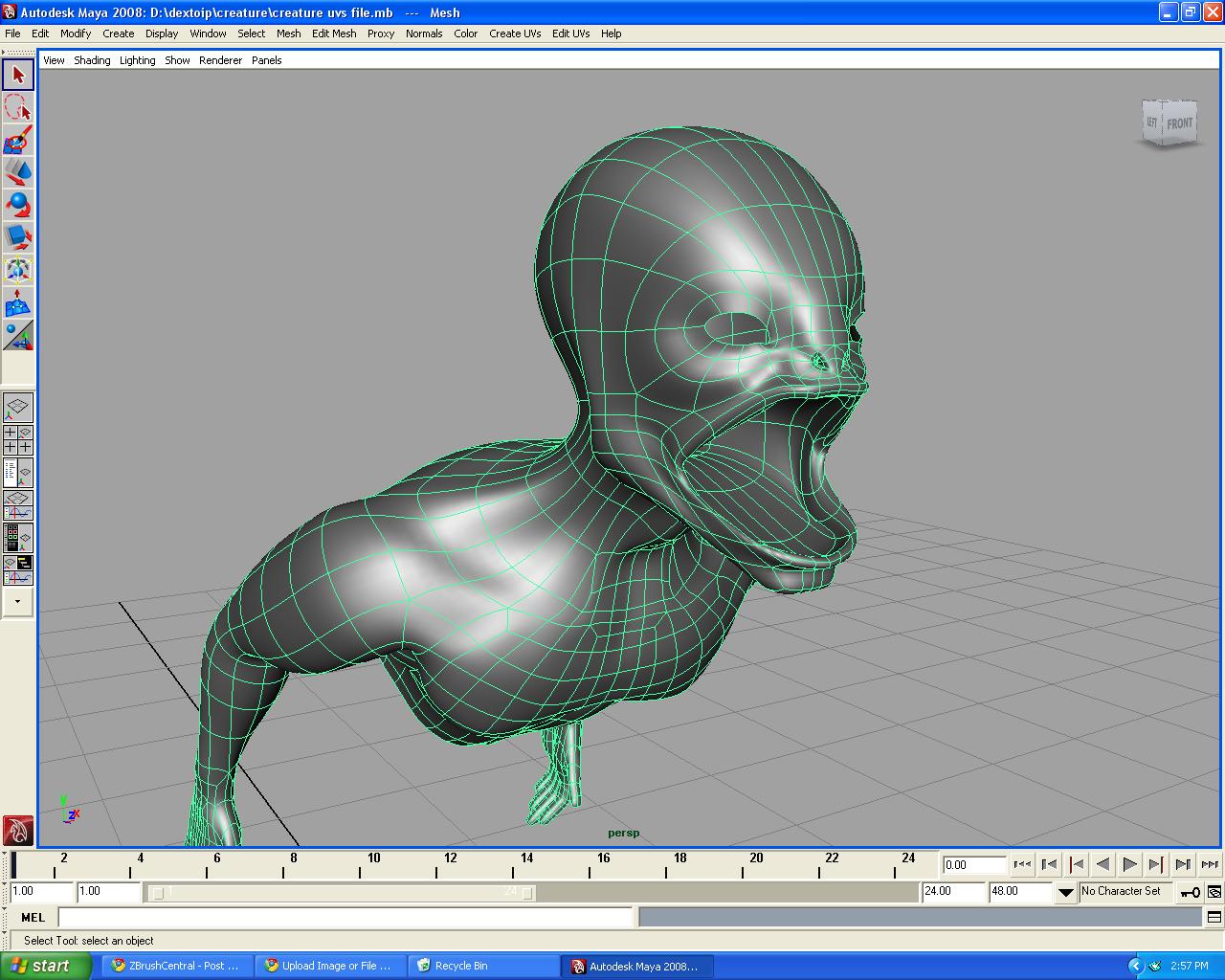
Task: Click the view cube FRONT face
Action: [x=1179, y=123]
